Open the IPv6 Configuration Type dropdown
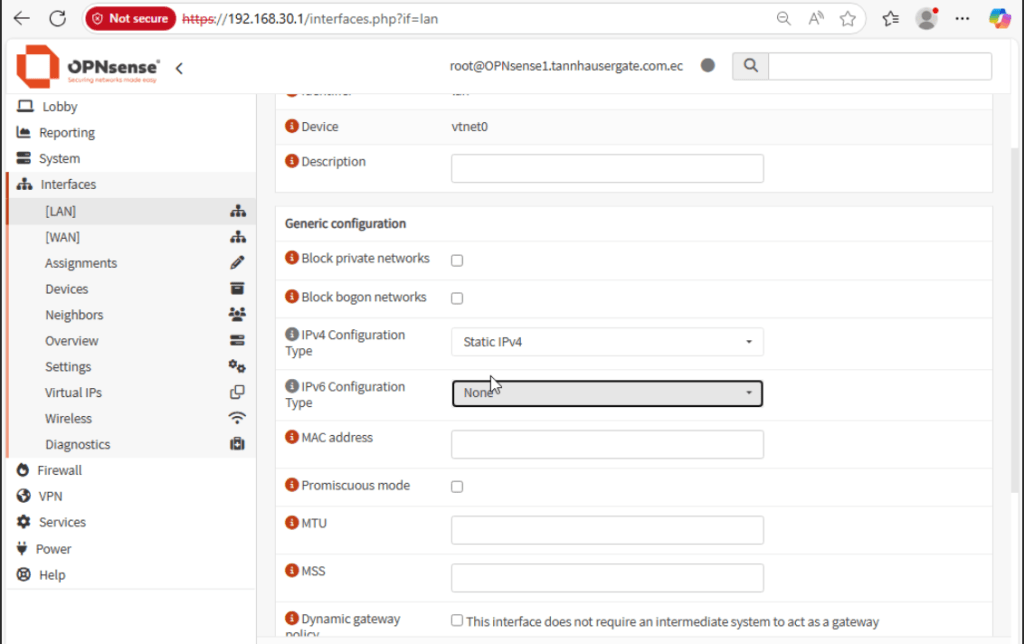The width and height of the screenshot is (1024, 644). tap(607, 393)
